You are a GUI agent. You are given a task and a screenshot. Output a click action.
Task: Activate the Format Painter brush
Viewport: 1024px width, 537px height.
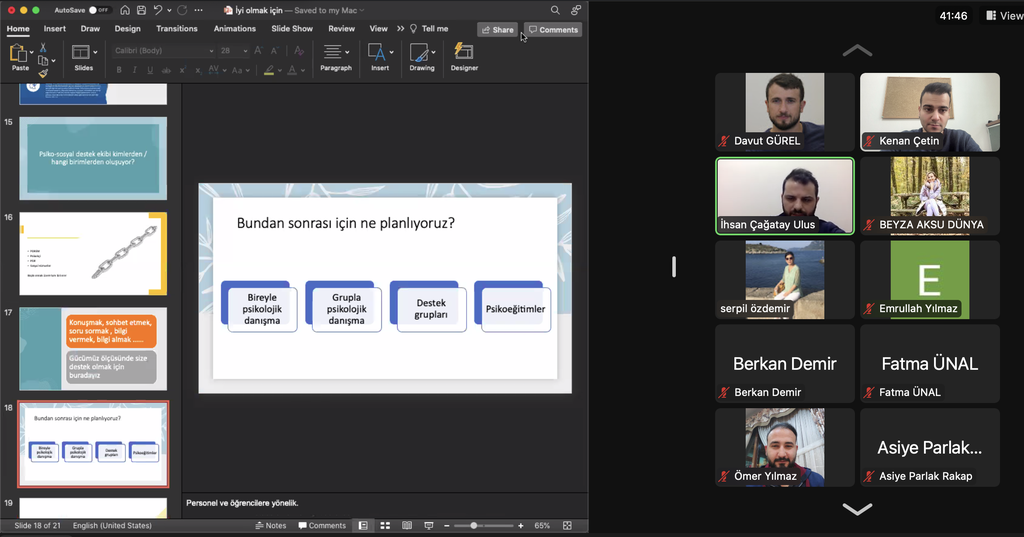(43, 73)
